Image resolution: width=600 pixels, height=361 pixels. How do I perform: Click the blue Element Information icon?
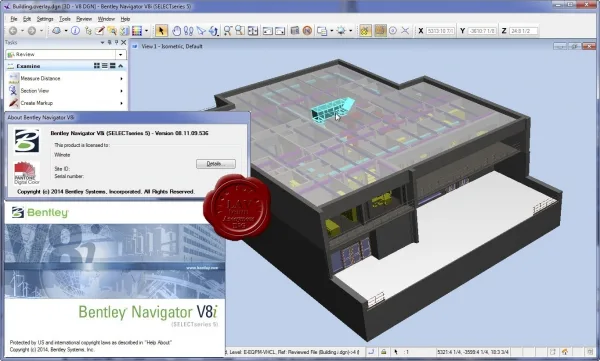(x=75, y=31)
